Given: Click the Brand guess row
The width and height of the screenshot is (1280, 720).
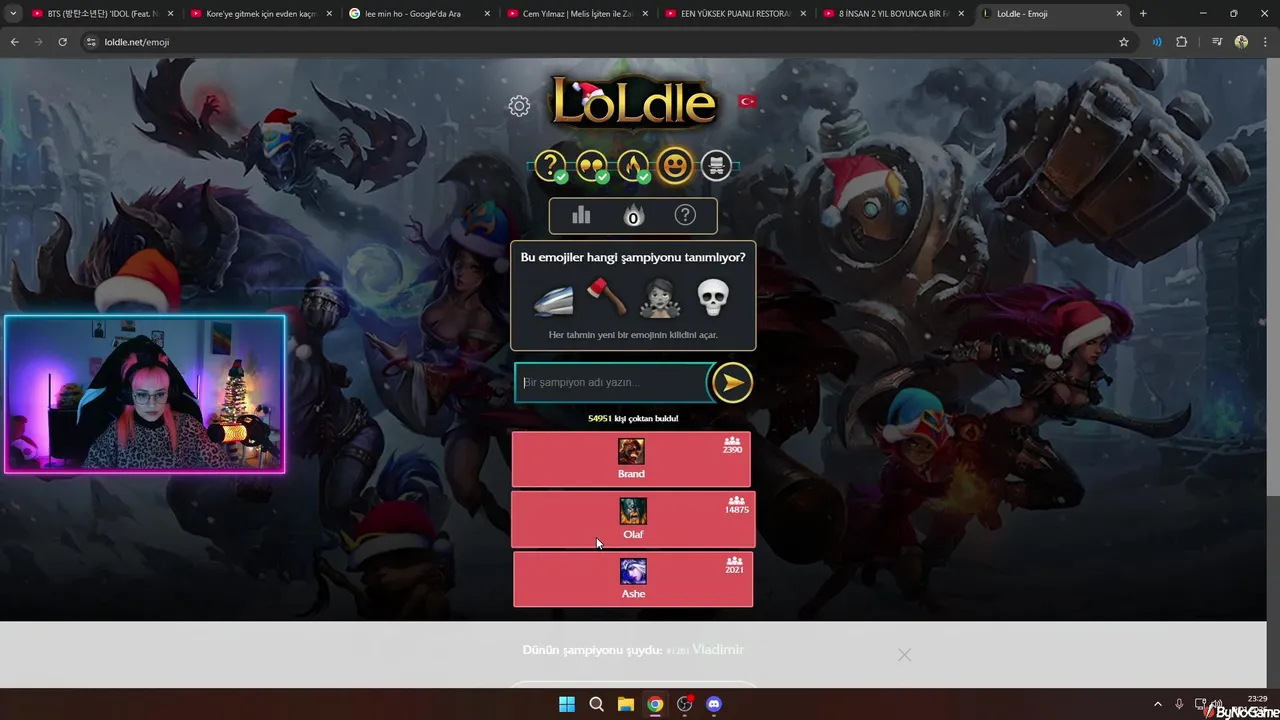Looking at the screenshot, I should (631, 459).
